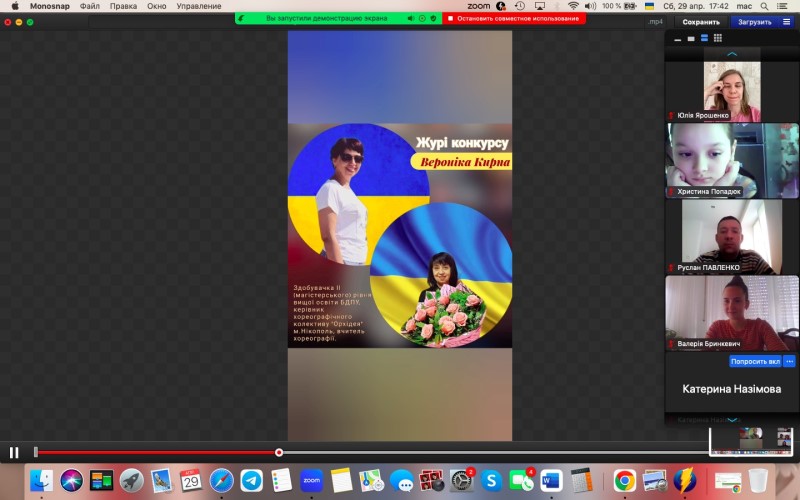Open Google Chrome from the dock
Screen dimensions: 800x500
pos(624,481)
